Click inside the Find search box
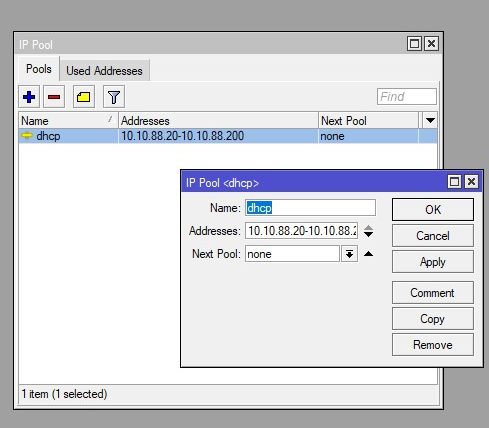Viewport: 489px width, 428px height. (x=407, y=97)
